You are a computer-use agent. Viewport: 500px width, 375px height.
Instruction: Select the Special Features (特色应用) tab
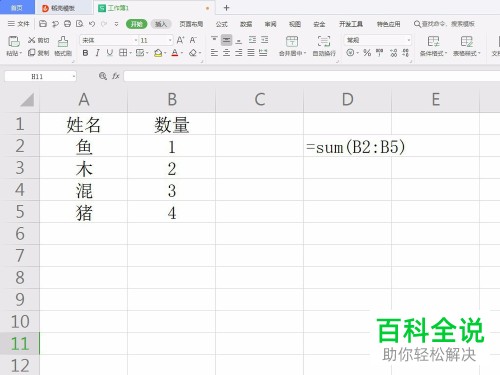tap(388, 24)
